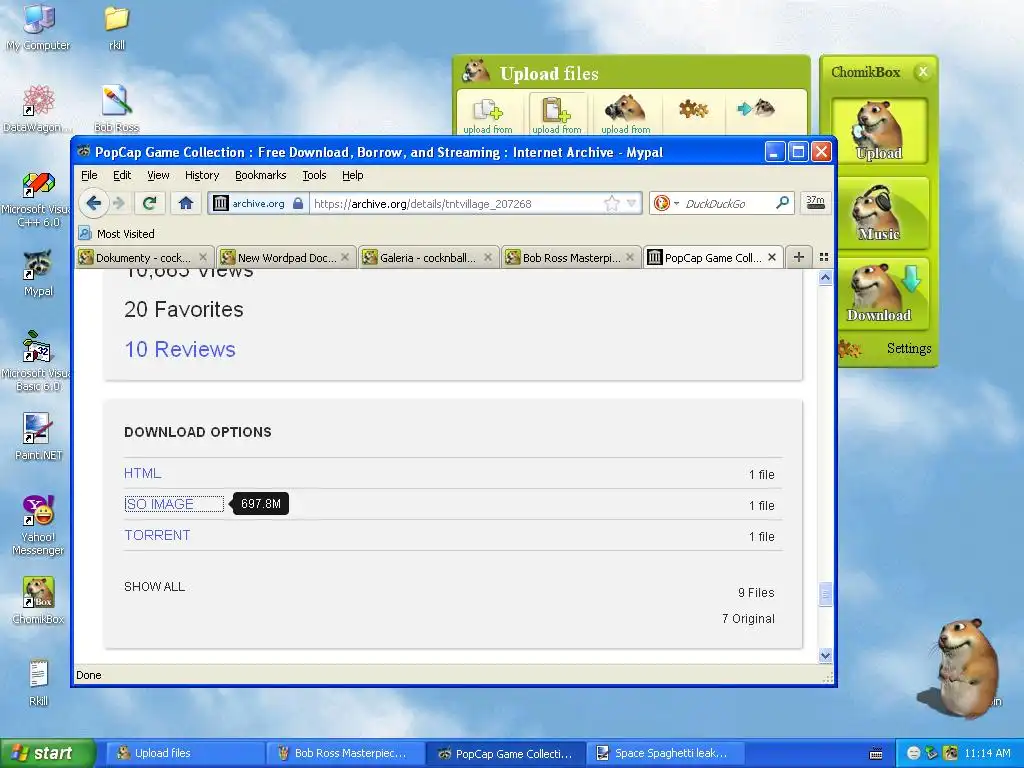Switch to Upload files taskbar item
This screenshot has width=1024, height=768.
[184, 753]
